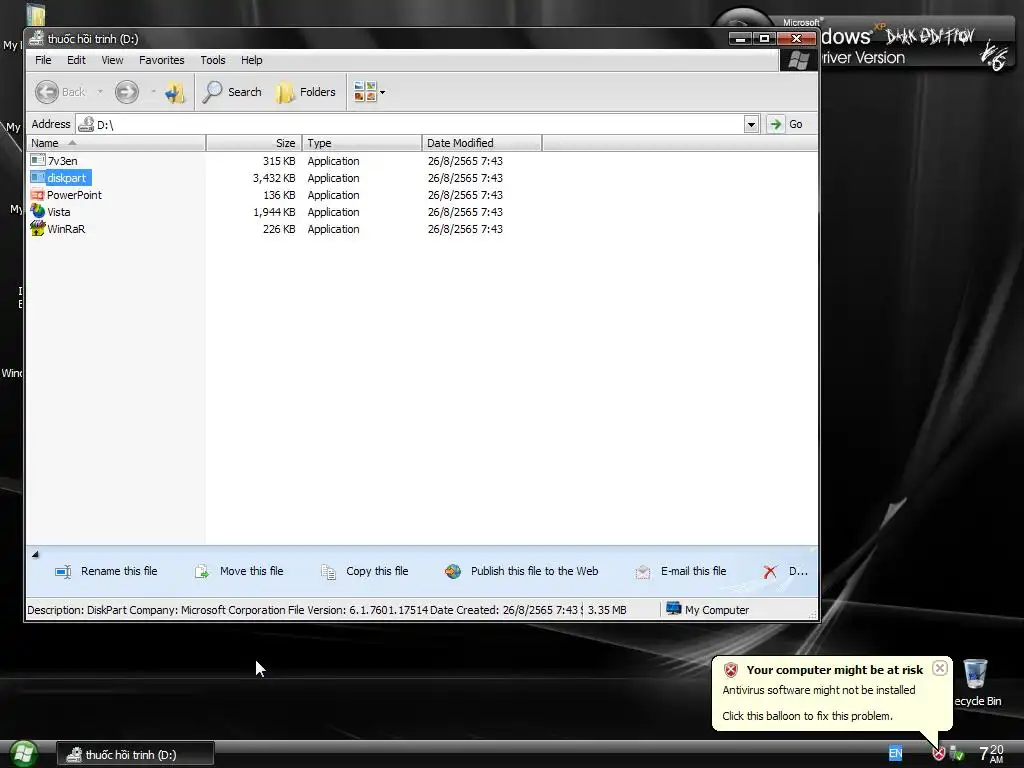The width and height of the screenshot is (1024, 768).
Task: Click balloon text to fix this problem
Action: click(x=807, y=716)
